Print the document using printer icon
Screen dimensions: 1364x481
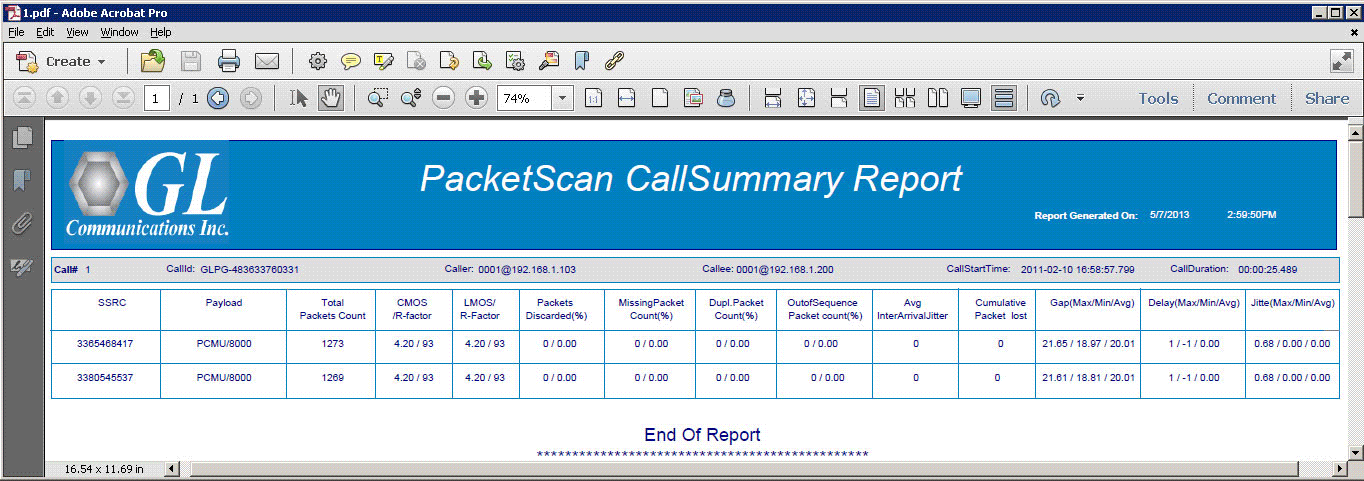pyautogui.click(x=229, y=61)
